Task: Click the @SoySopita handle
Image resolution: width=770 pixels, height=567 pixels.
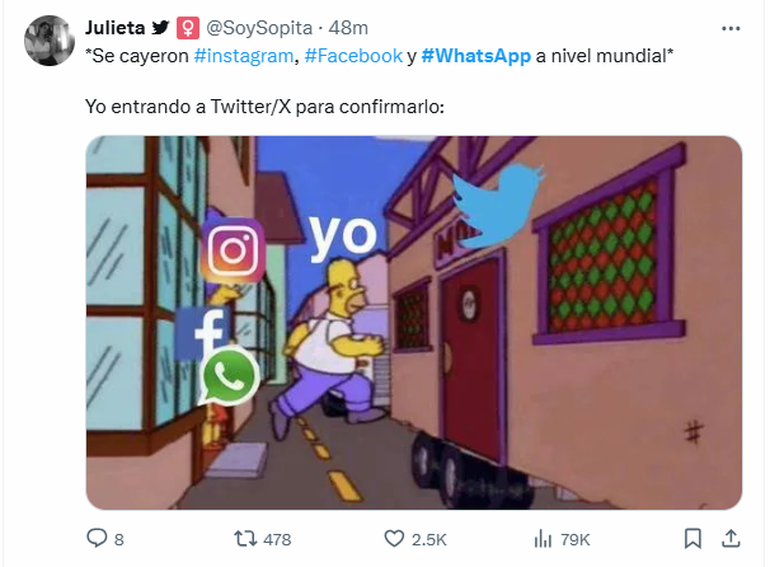Action: [259, 28]
